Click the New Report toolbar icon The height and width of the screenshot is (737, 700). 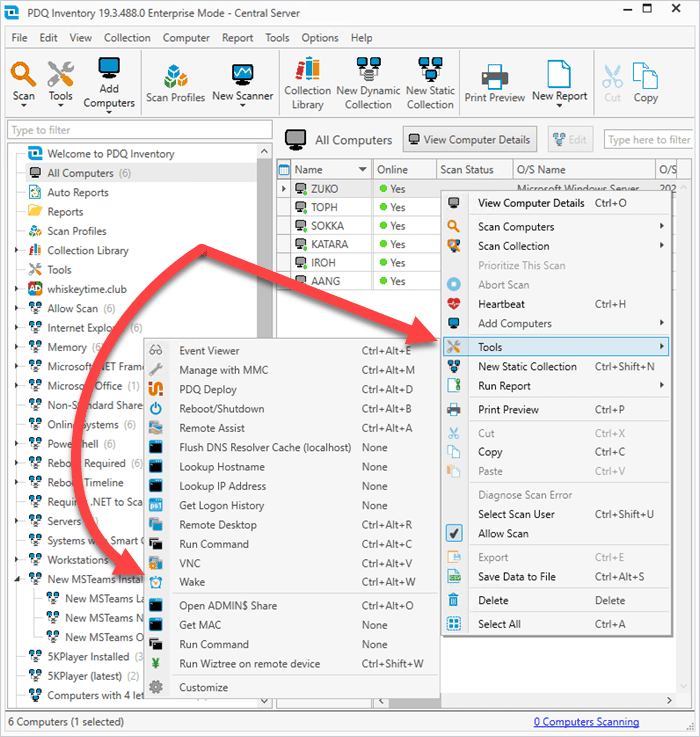coord(559,74)
